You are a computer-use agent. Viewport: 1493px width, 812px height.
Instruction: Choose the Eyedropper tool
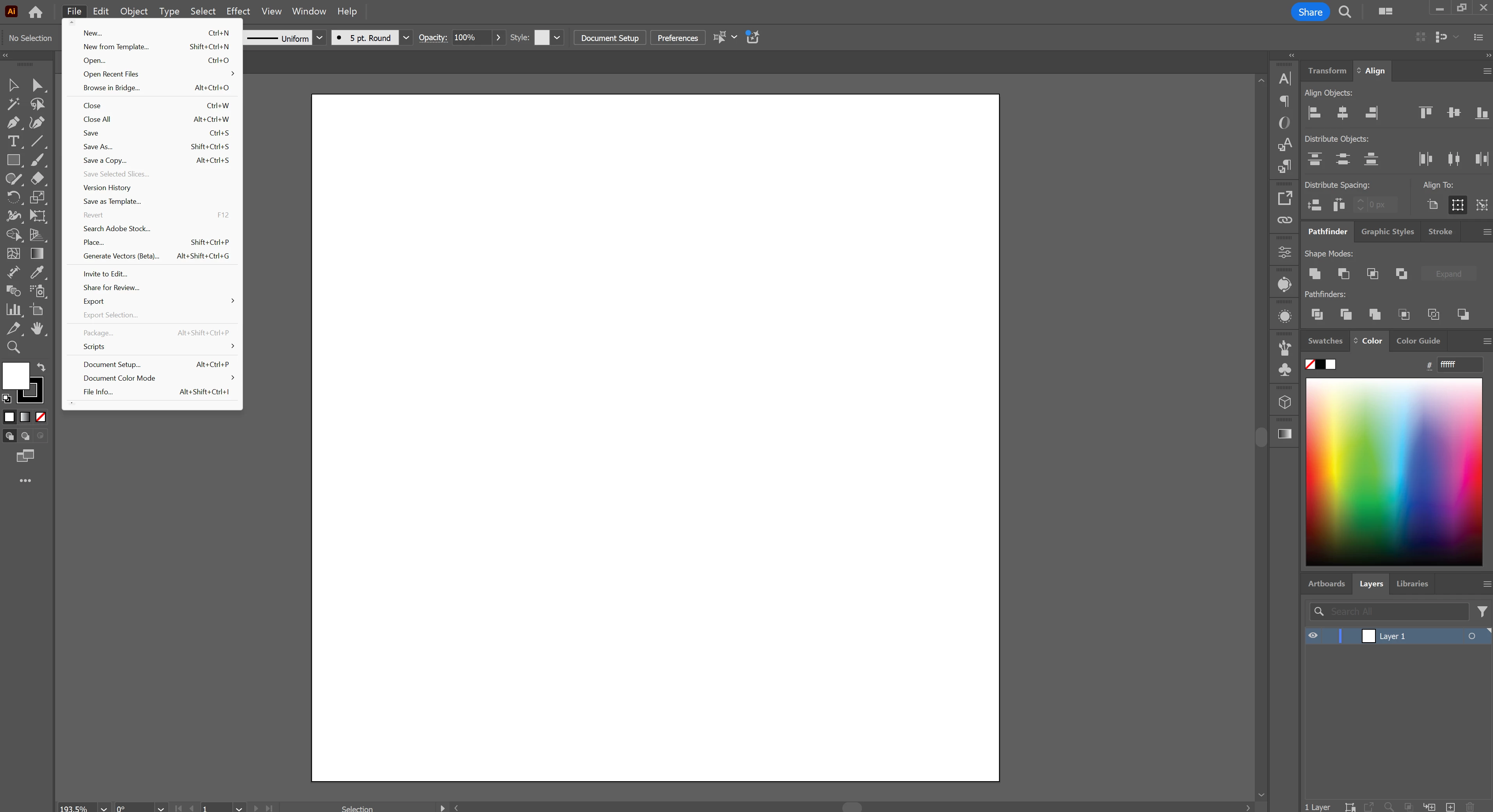37,272
